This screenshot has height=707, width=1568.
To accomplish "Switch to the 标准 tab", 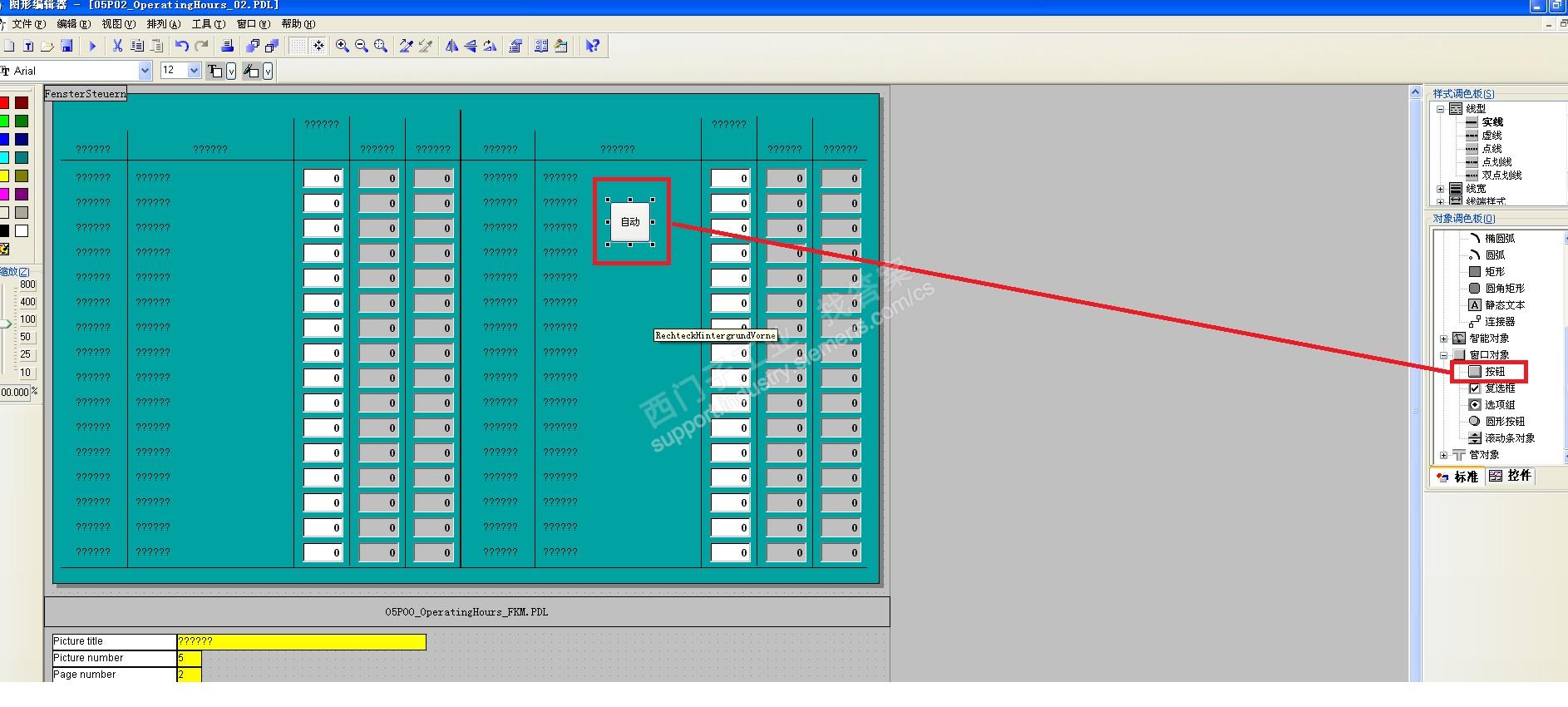I will [x=1457, y=477].
